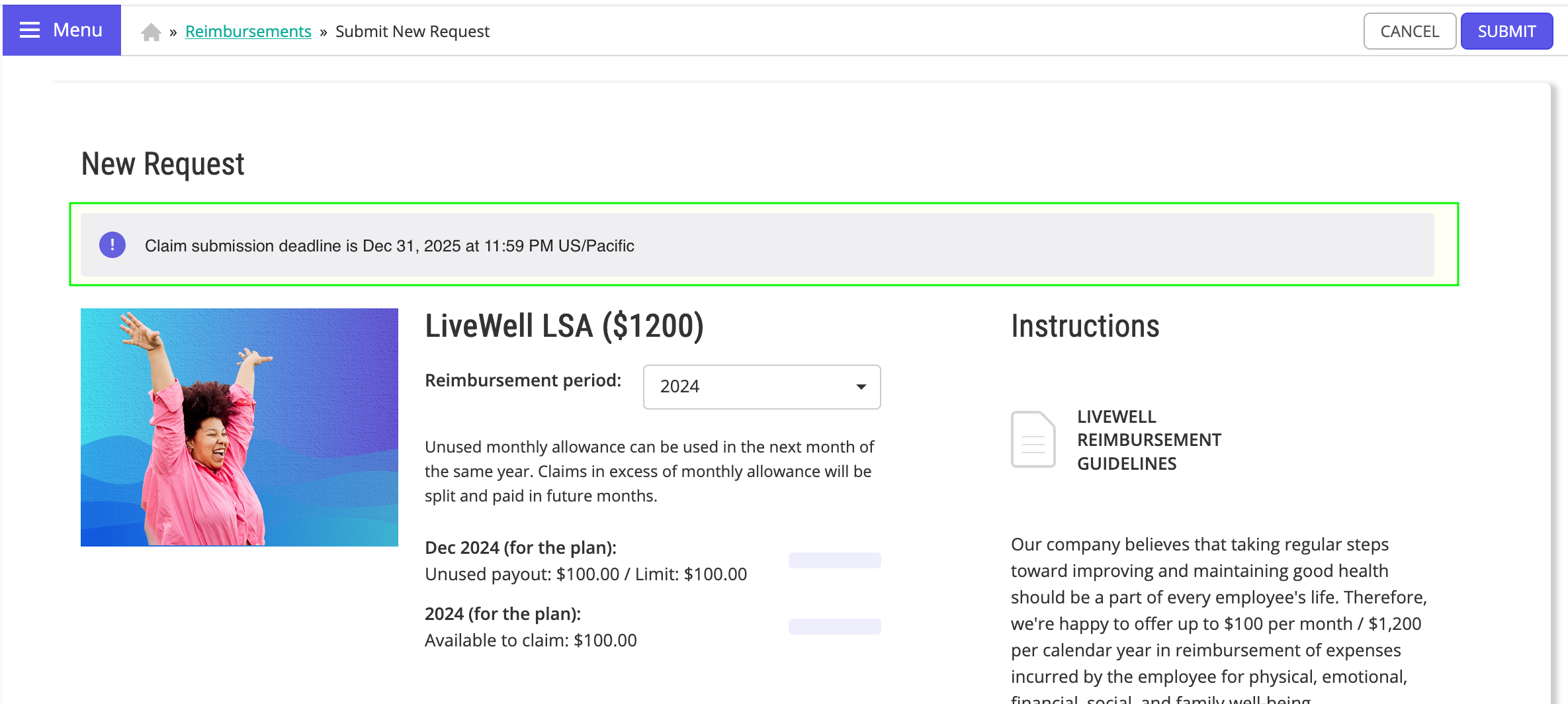The image size is (1568, 704).
Task: Open the Reimbursements breadcrumb link
Action: pyautogui.click(x=248, y=32)
